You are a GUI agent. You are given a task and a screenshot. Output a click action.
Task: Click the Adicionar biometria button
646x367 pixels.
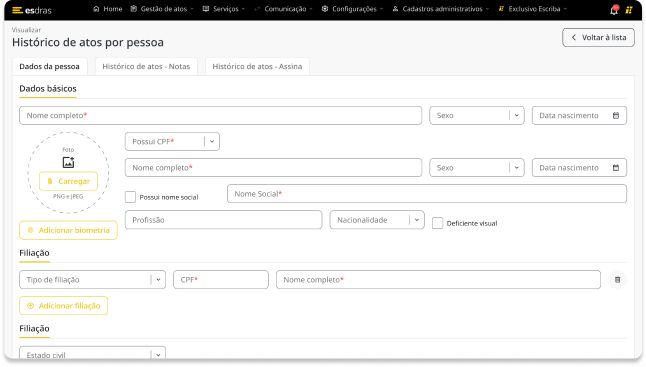point(68,230)
